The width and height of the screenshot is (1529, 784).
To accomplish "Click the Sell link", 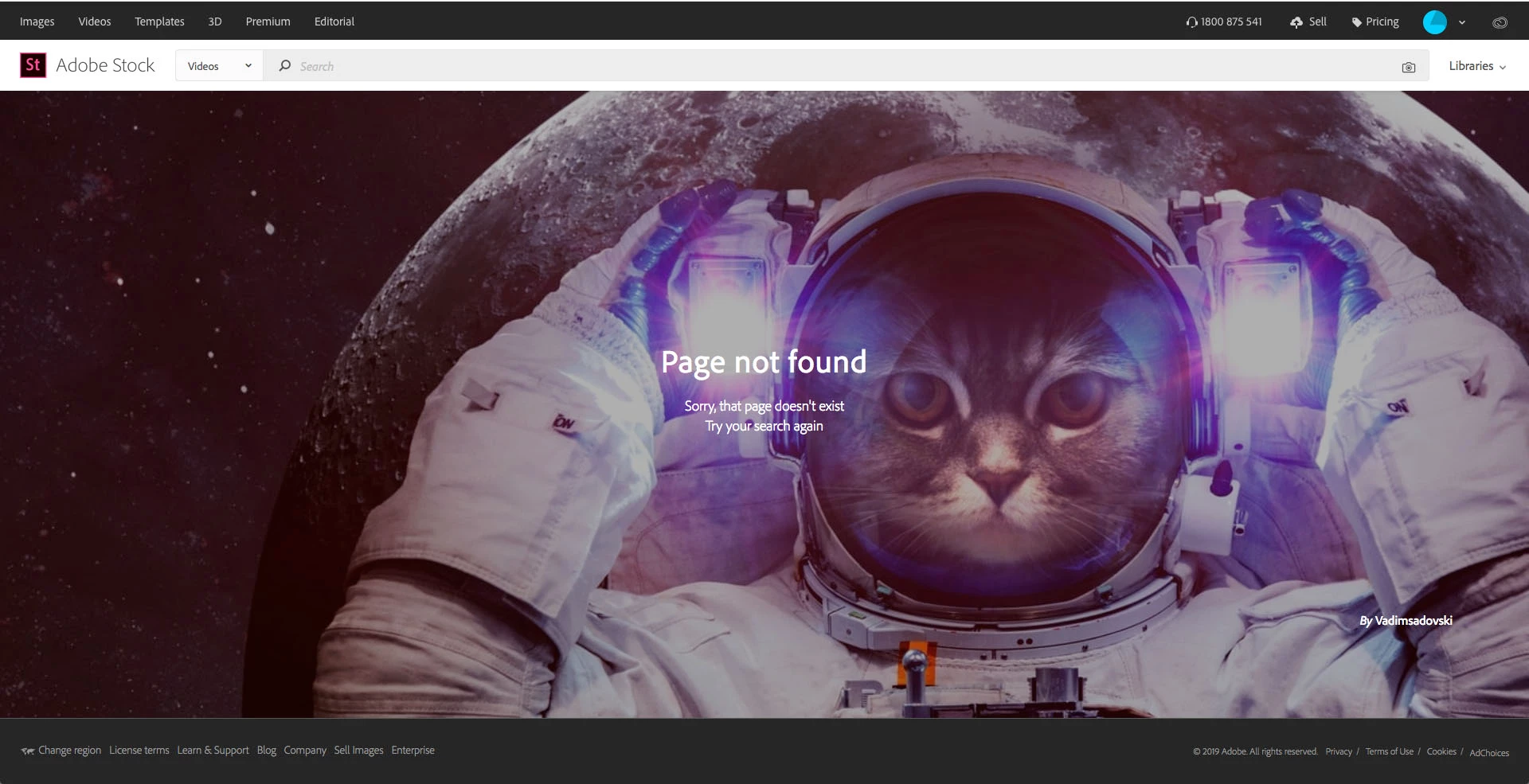I will point(1317,21).
